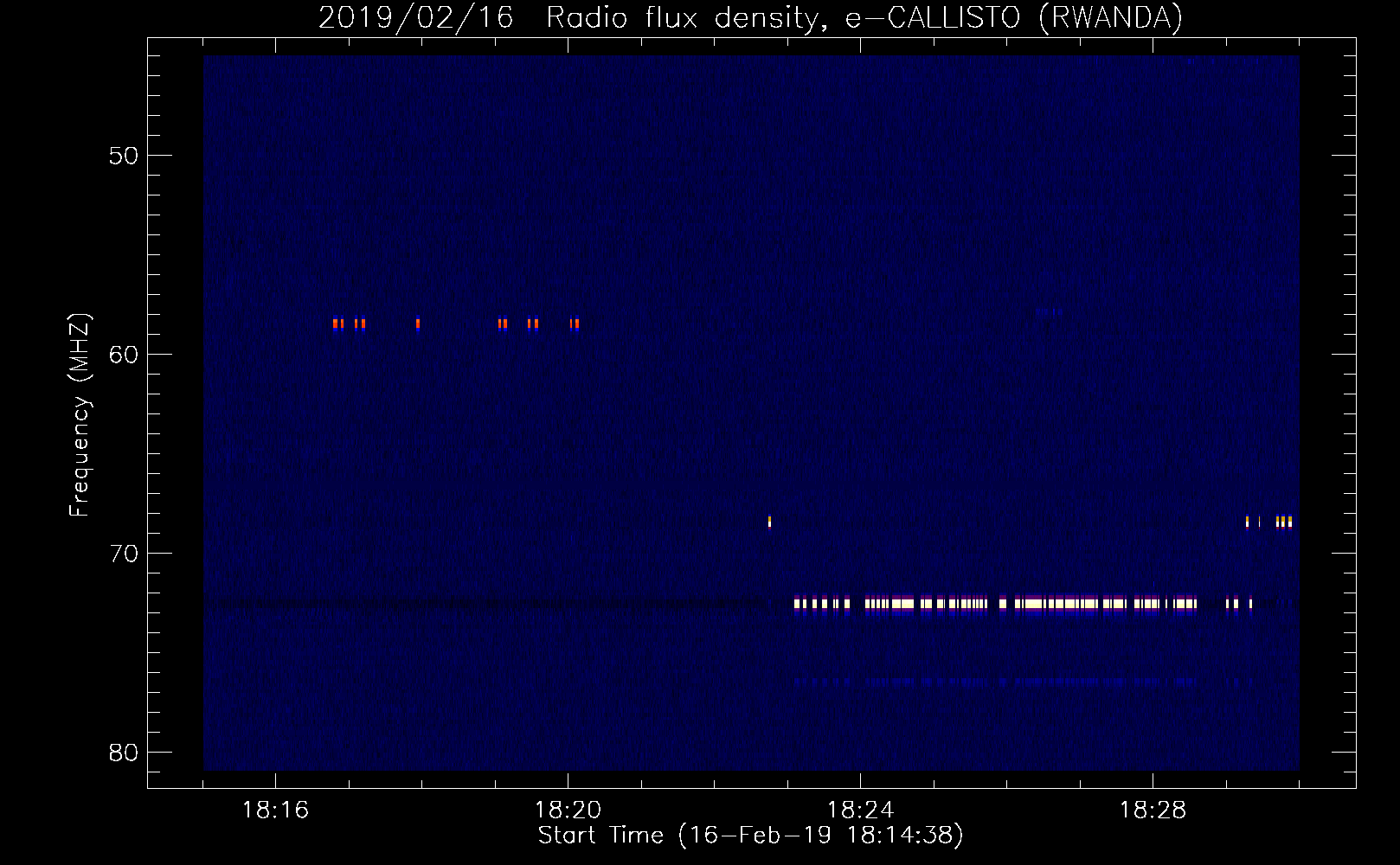
Task: Click the 18:24 time tick label
Action: point(860,811)
